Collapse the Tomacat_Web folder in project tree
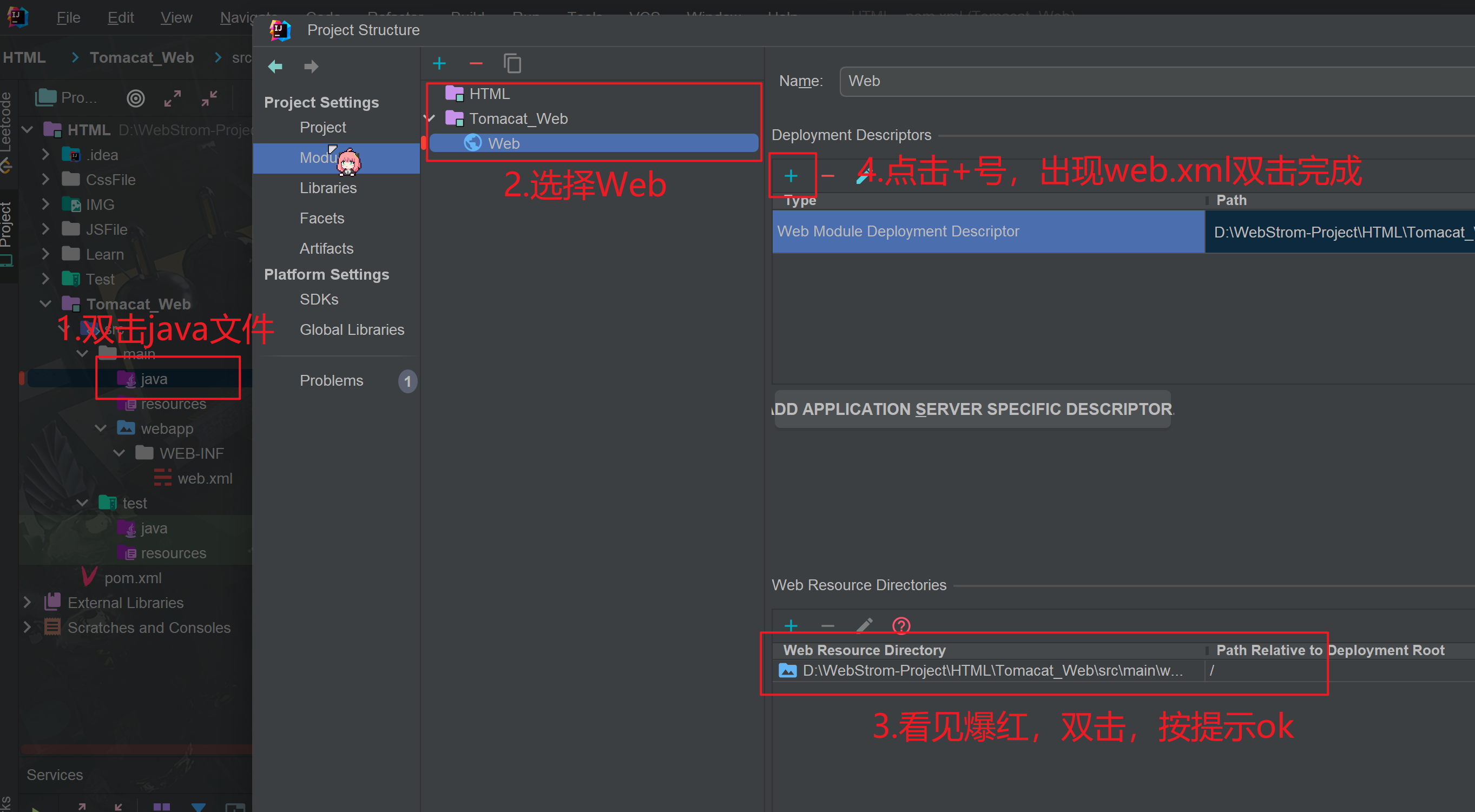This screenshot has height=812, width=1475. point(45,303)
